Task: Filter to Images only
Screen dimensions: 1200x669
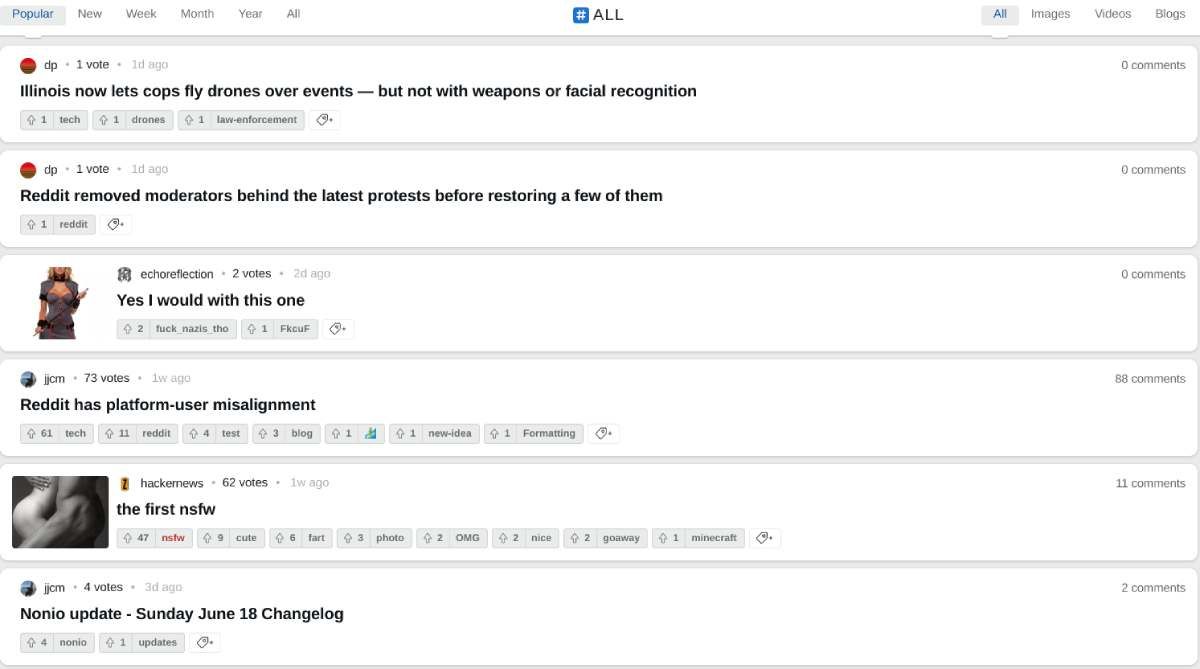Action: pos(1050,14)
